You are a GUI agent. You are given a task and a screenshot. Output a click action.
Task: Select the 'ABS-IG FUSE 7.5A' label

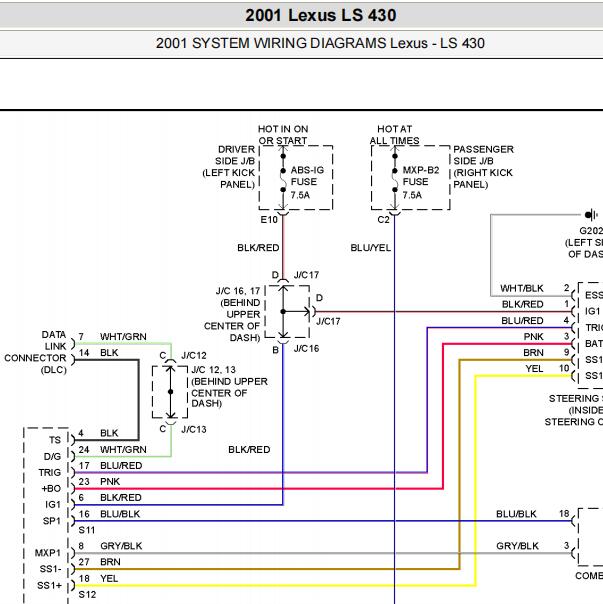coord(307,183)
